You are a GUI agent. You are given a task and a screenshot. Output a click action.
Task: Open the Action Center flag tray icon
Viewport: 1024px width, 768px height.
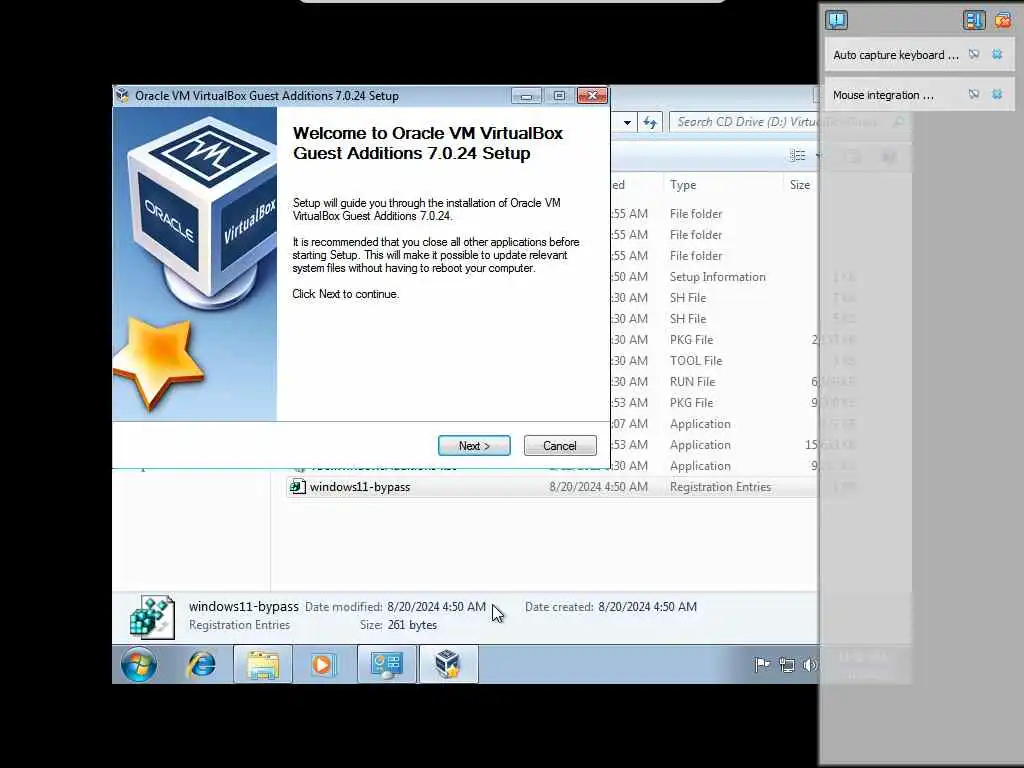761,665
